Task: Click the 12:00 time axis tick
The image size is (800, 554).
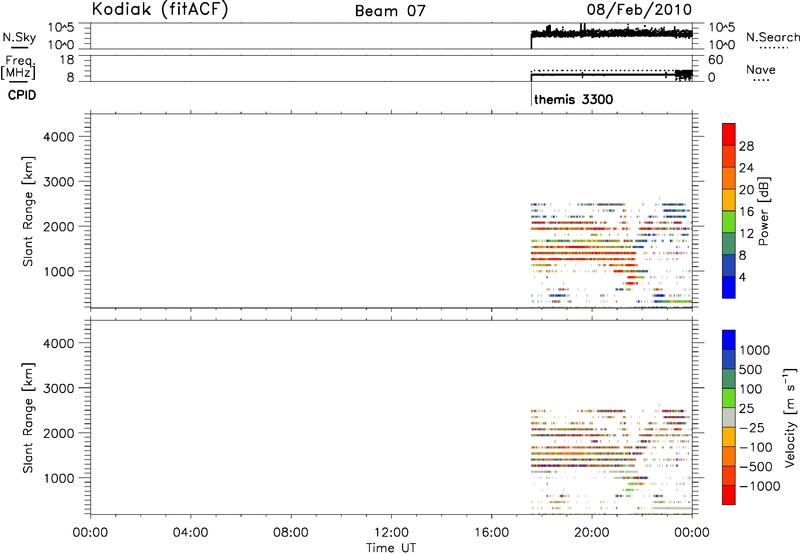Action: (391, 533)
